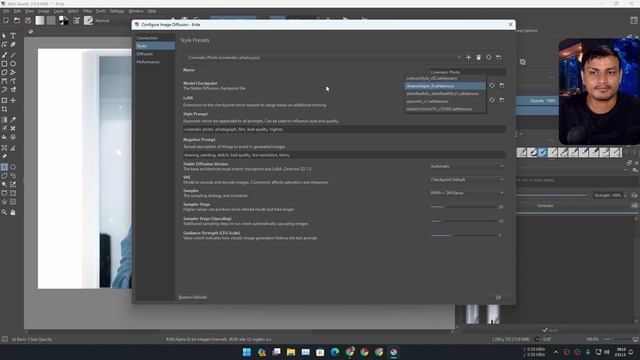Choose the etherRealMix checkpoint in list
This screenshot has width=640, height=360.
pos(445,93)
